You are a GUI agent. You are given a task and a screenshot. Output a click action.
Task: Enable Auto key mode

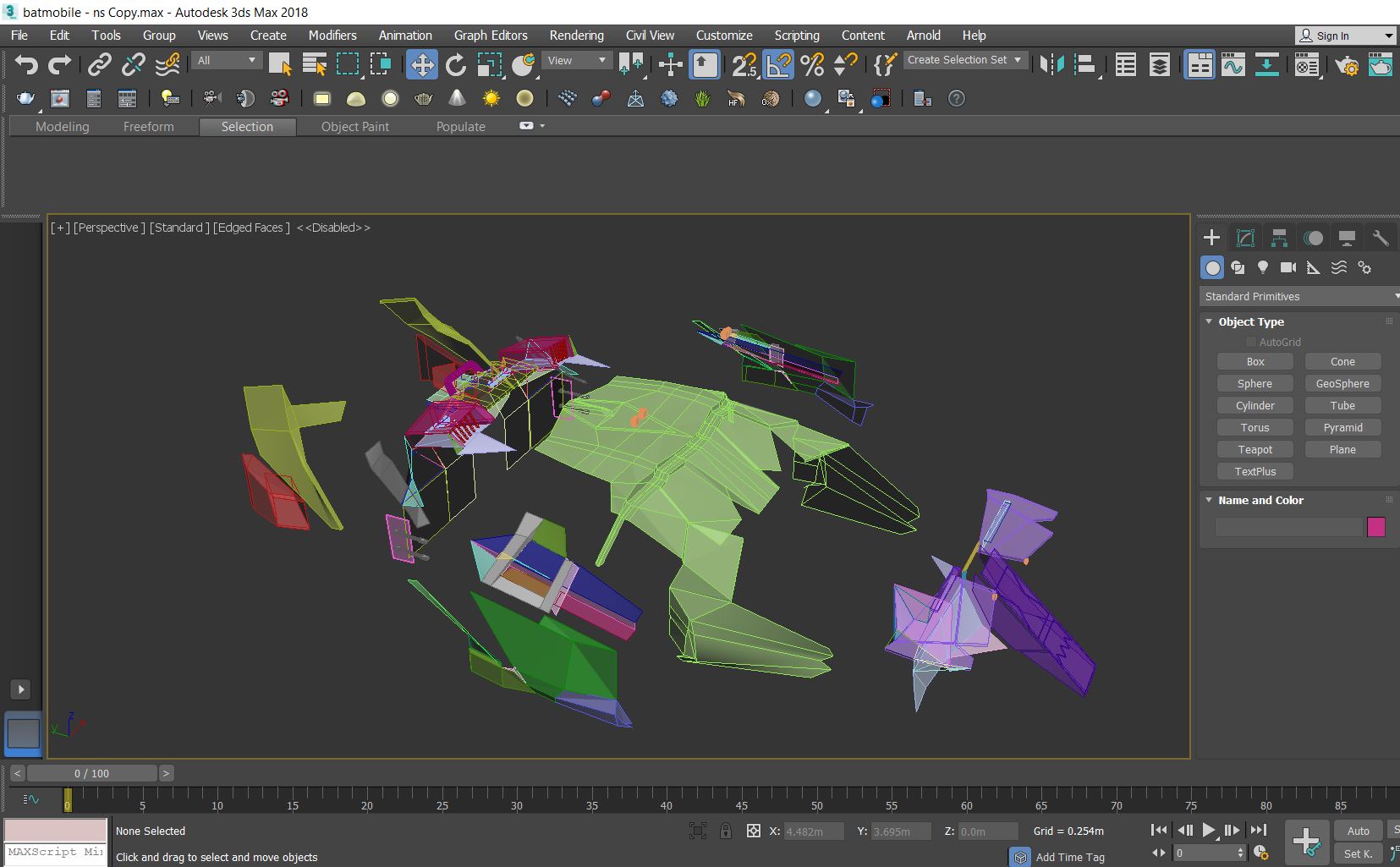pos(1359,831)
